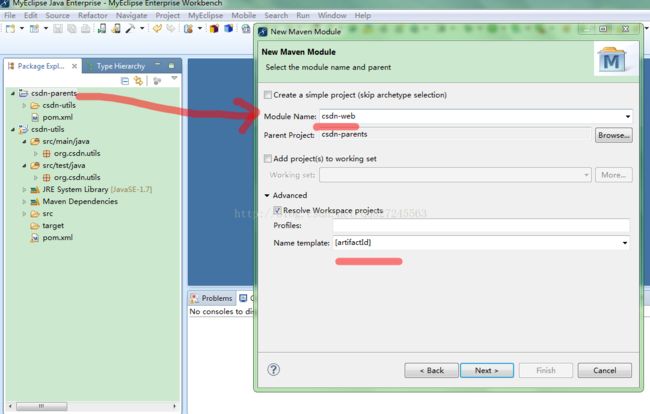Screen dimensions: 650x414
Task: Close the Package Explorer tab
Action: (74, 66)
